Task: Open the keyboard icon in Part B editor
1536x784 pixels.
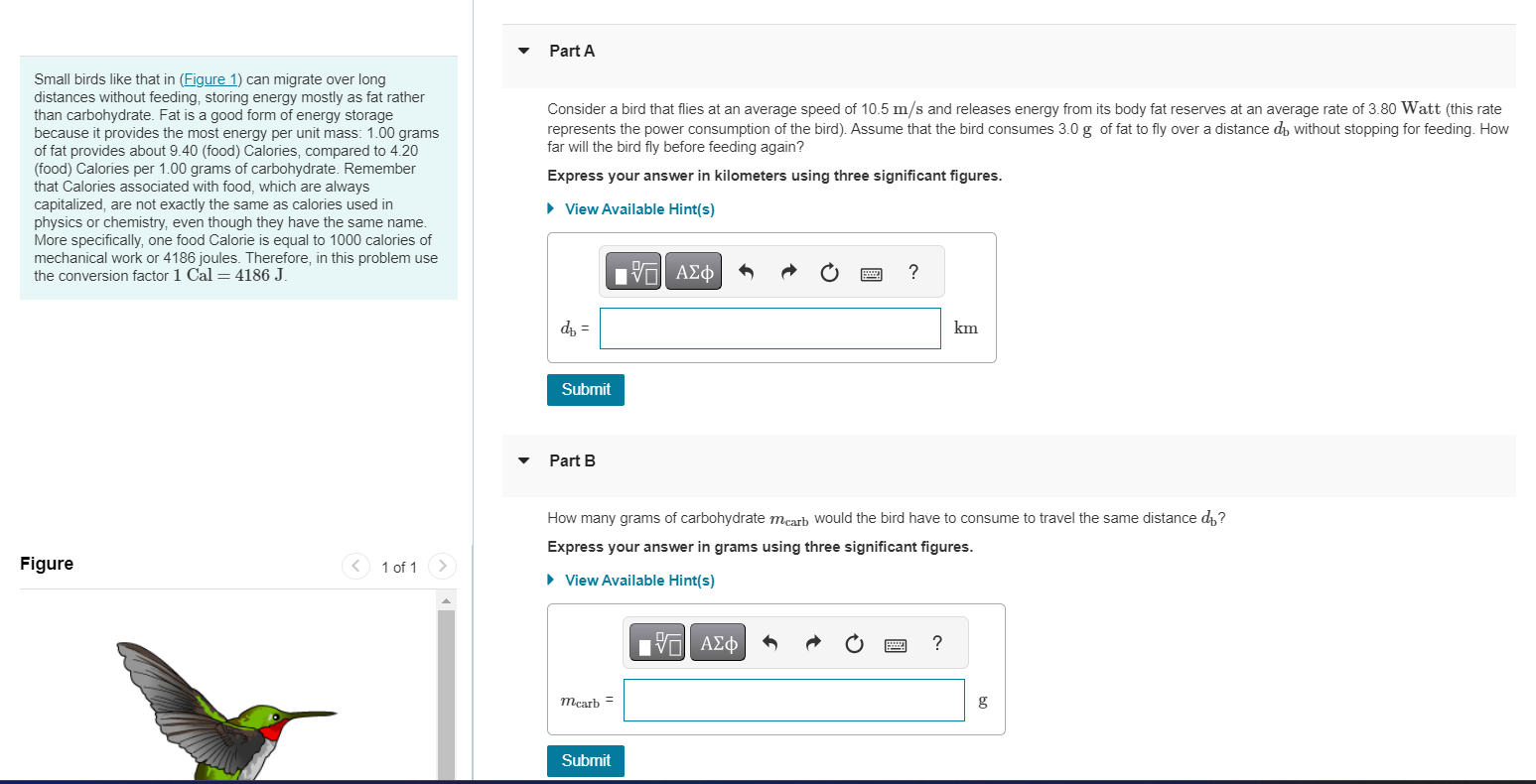Action: [895, 643]
